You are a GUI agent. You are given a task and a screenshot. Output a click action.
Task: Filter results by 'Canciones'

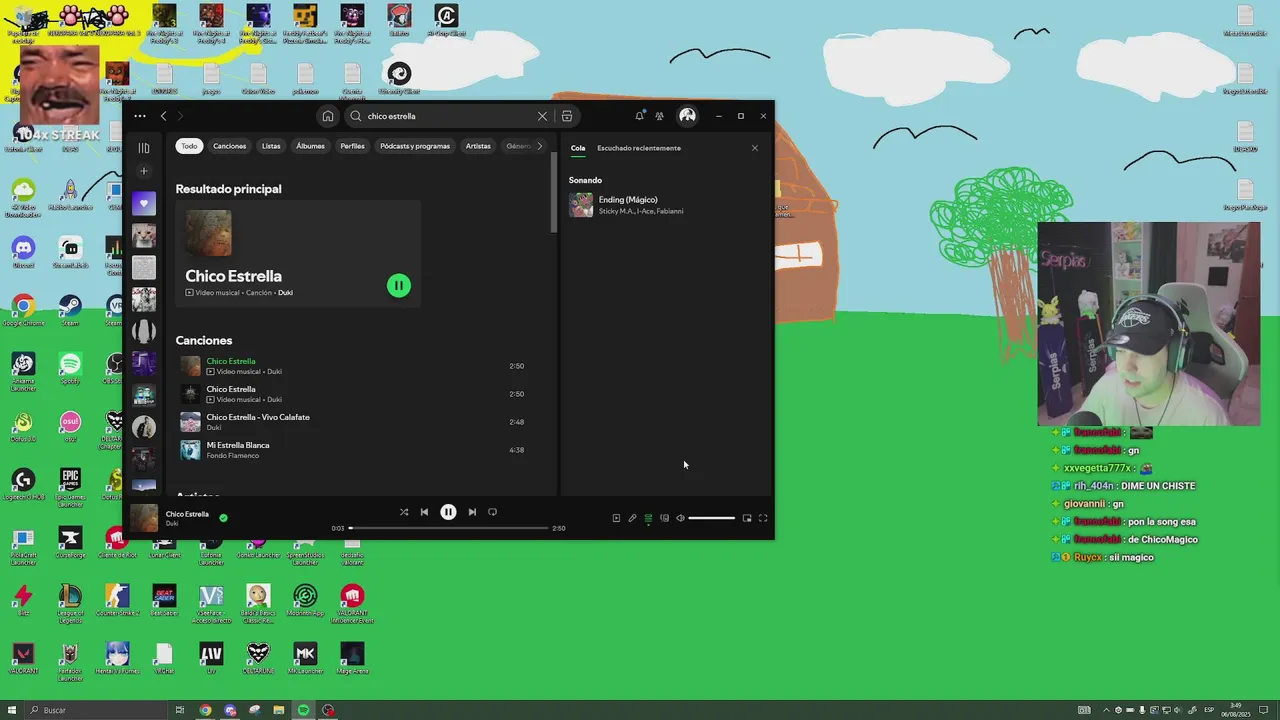(x=229, y=146)
